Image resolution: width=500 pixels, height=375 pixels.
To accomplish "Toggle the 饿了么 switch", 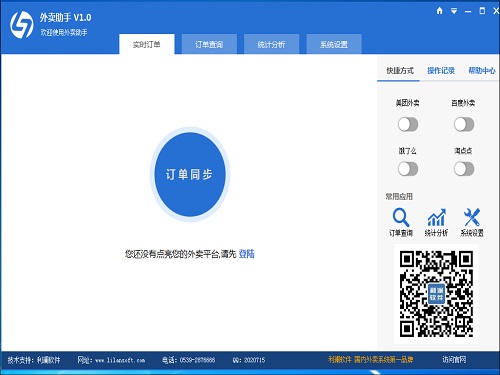I will pyautogui.click(x=408, y=169).
